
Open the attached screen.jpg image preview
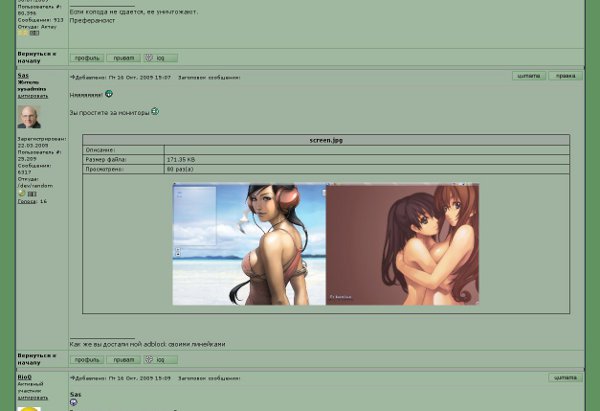pos(326,244)
